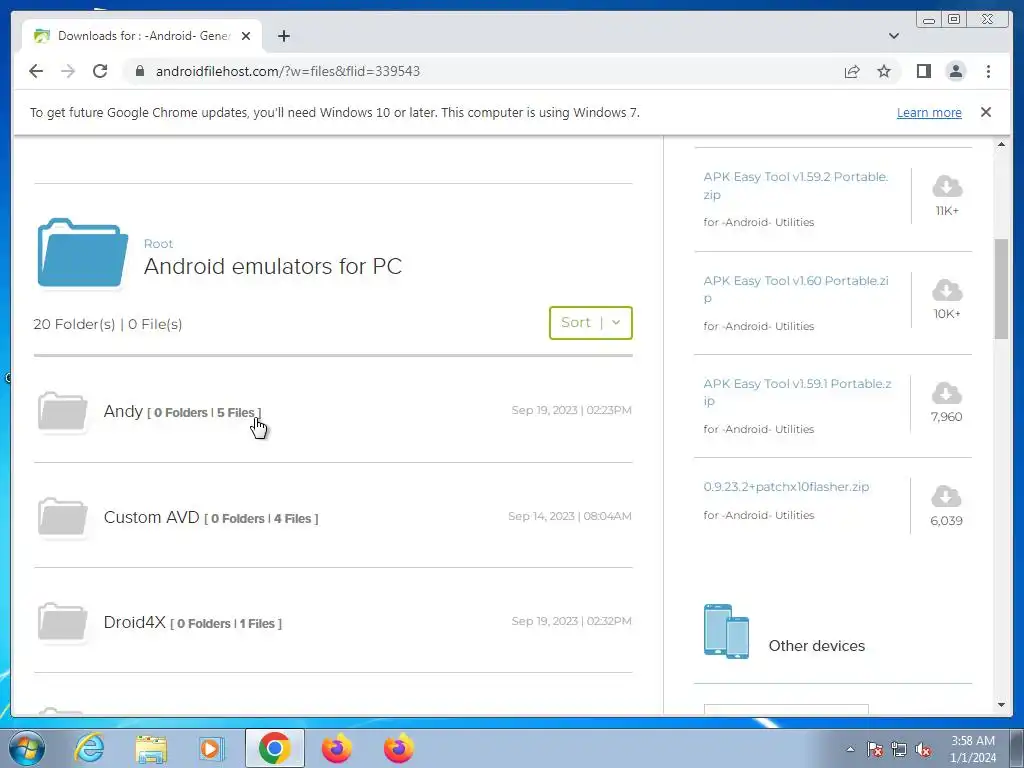
Task: Open the Chrome profile avatar
Action: click(955, 71)
